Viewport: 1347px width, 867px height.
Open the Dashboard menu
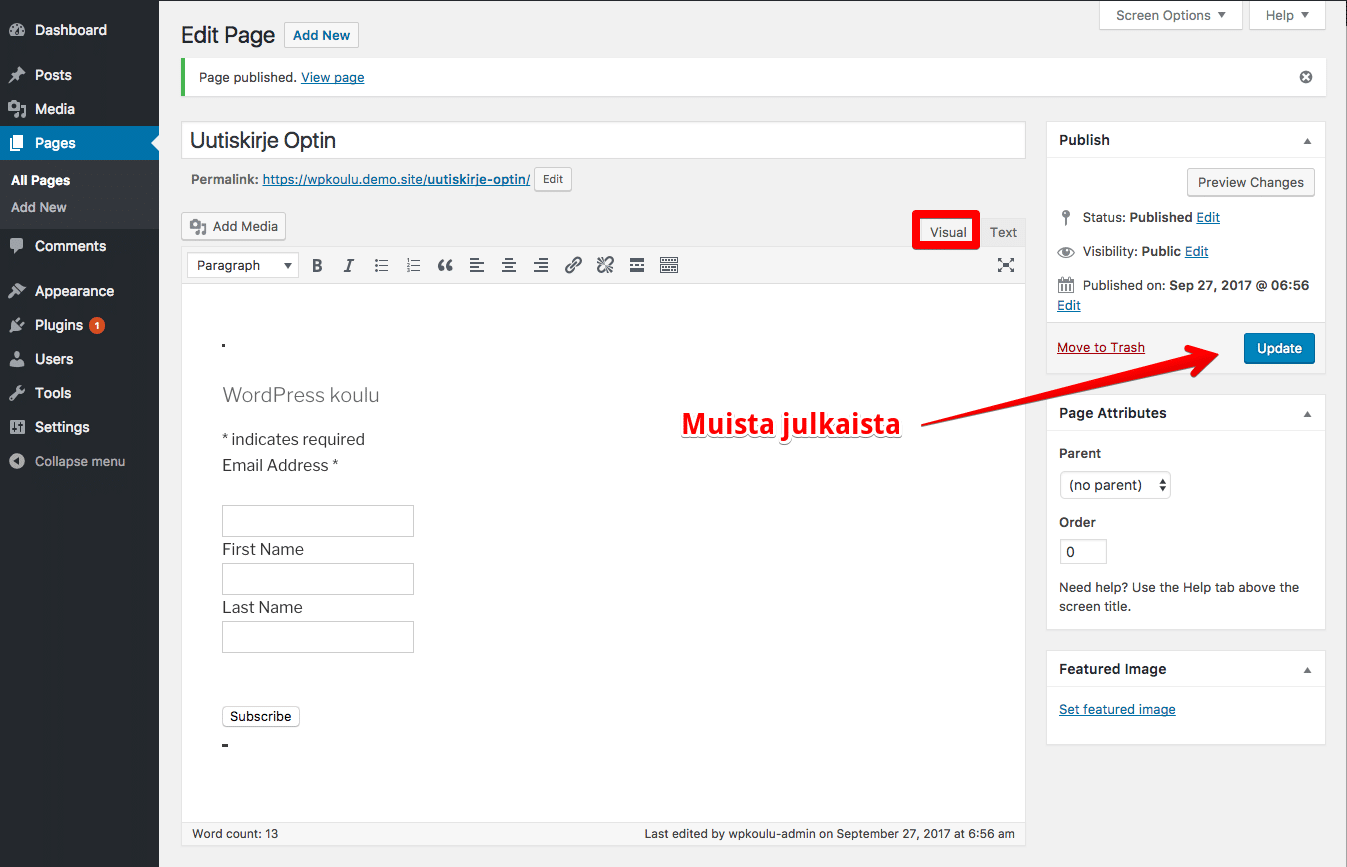[x=79, y=30]
